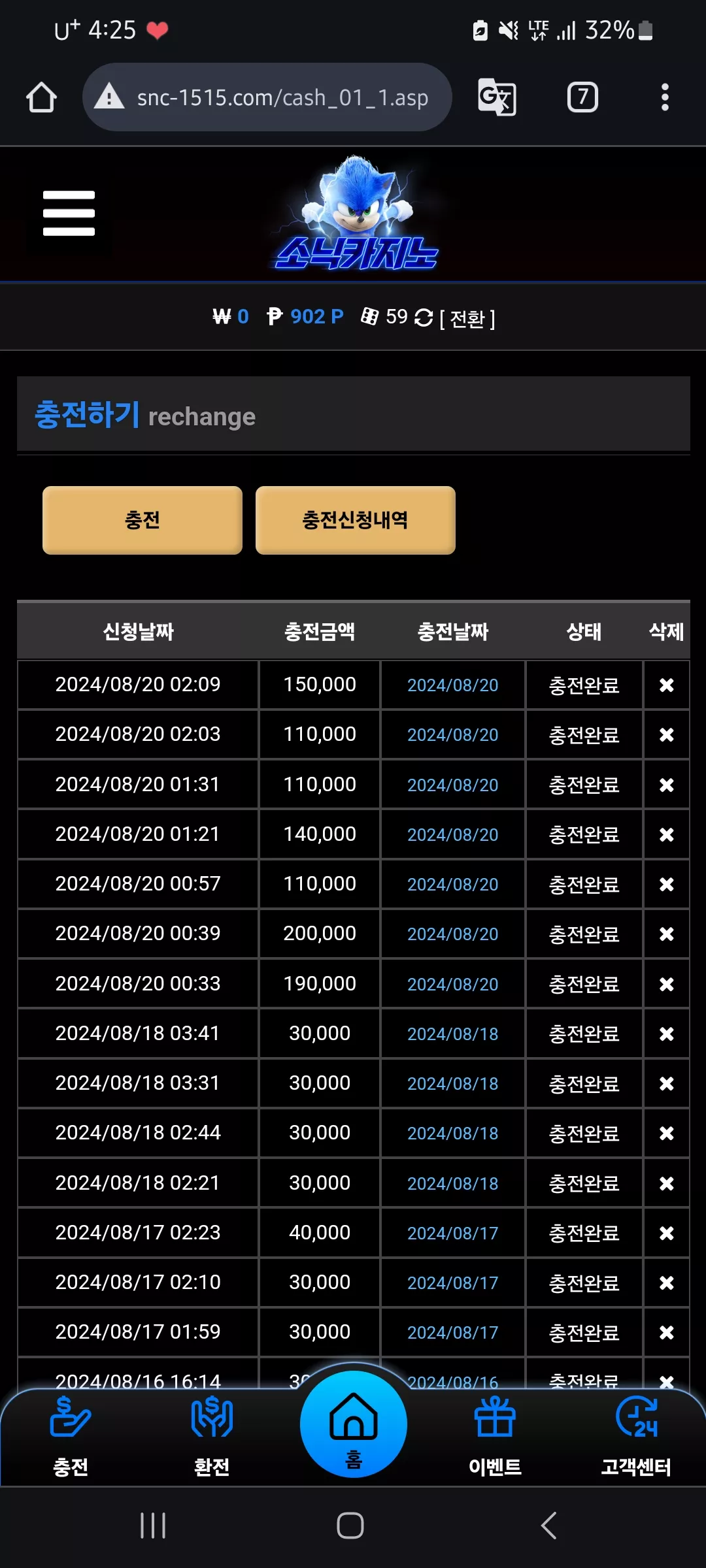The height and width of the screenshot is (1568, 706).
Task: Open the browser three-dot menu
Action: (665, 97)
